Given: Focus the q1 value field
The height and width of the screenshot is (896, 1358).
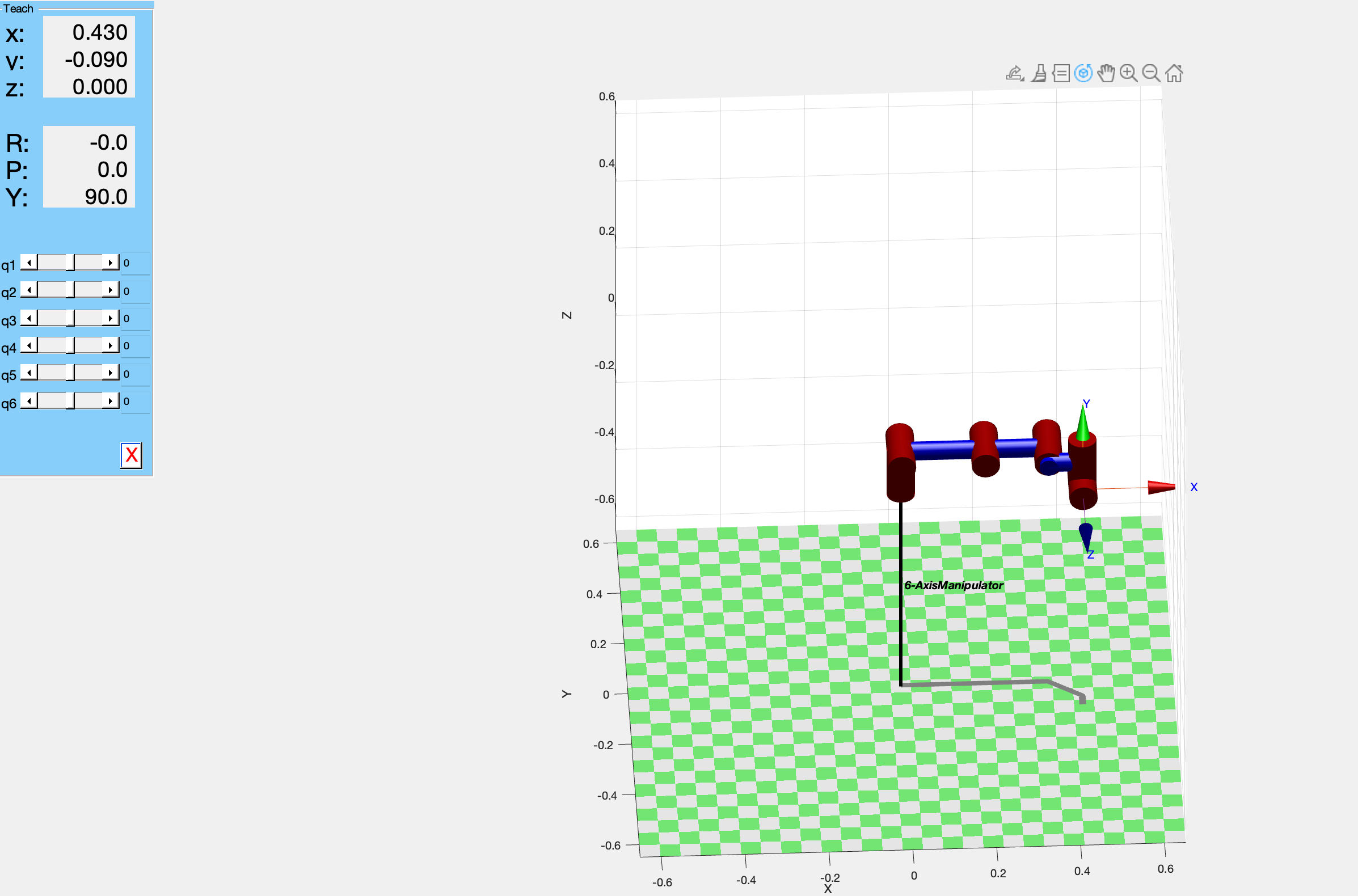Looking at the screenshot, I should (136, 264).
